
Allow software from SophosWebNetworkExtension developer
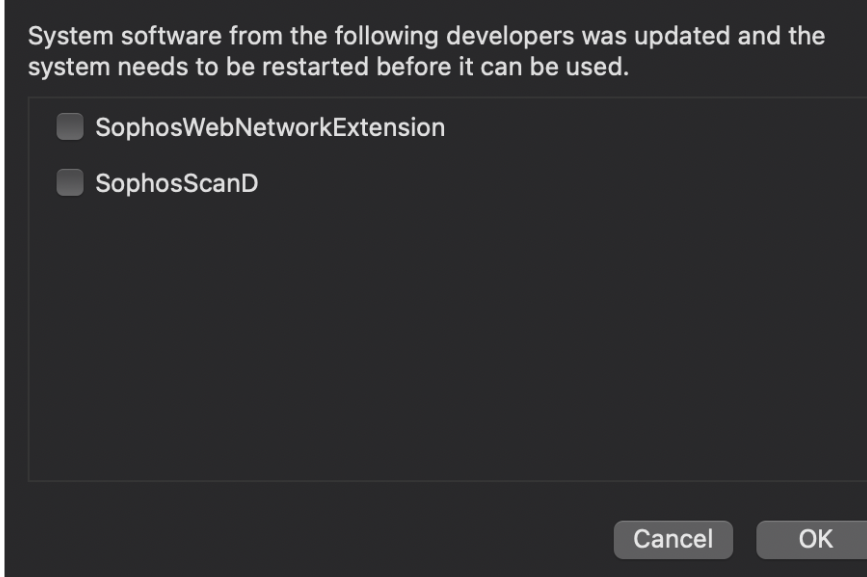tap(69, 127)
